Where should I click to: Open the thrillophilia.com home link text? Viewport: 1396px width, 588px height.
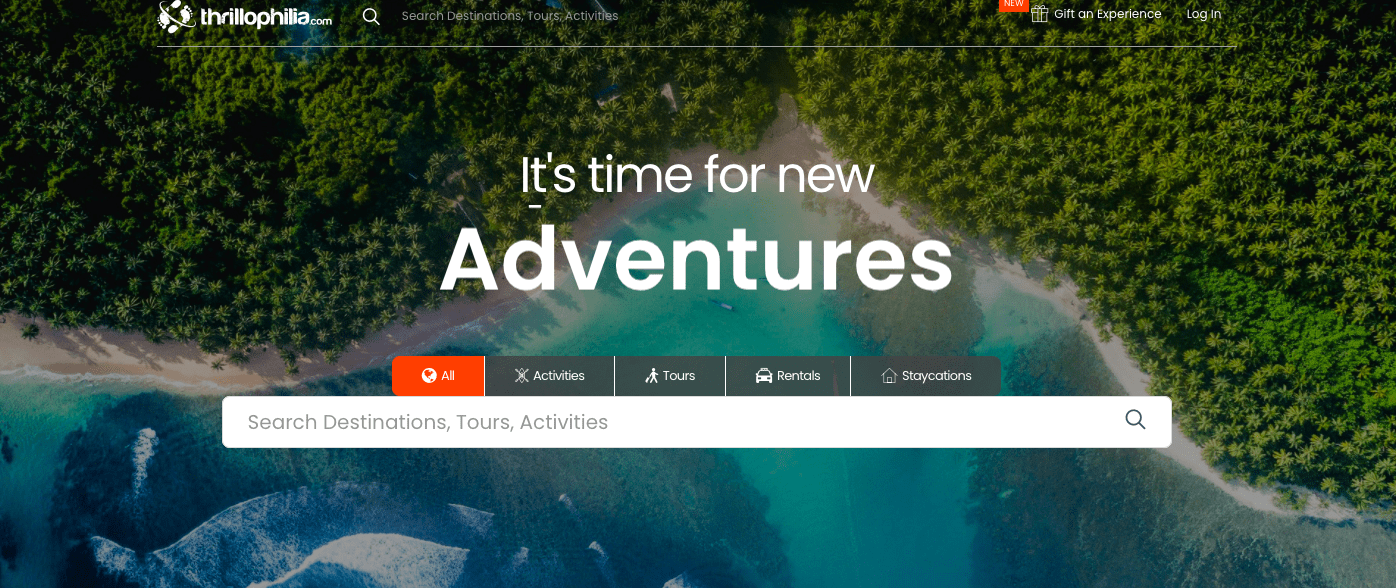265,17
